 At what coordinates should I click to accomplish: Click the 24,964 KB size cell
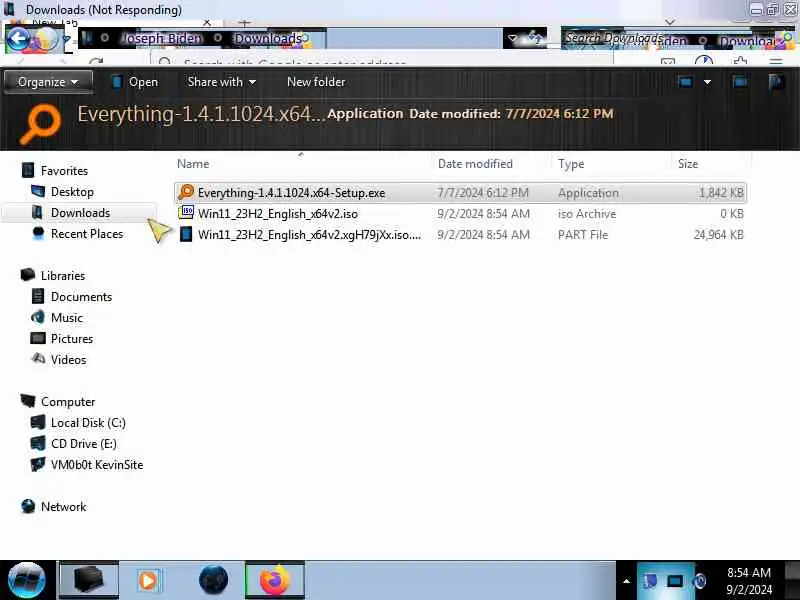718,235
